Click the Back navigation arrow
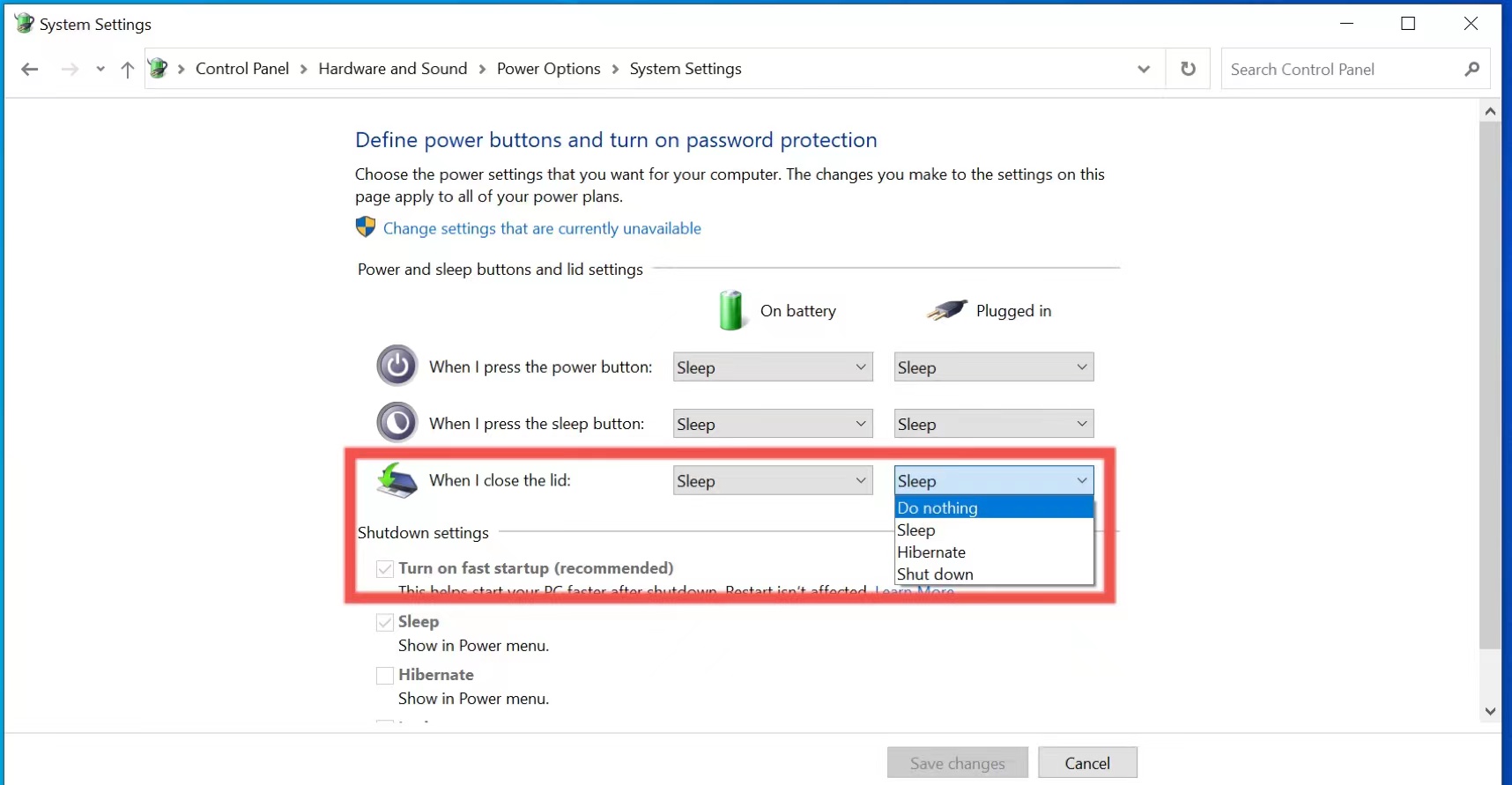 point(30,70)
